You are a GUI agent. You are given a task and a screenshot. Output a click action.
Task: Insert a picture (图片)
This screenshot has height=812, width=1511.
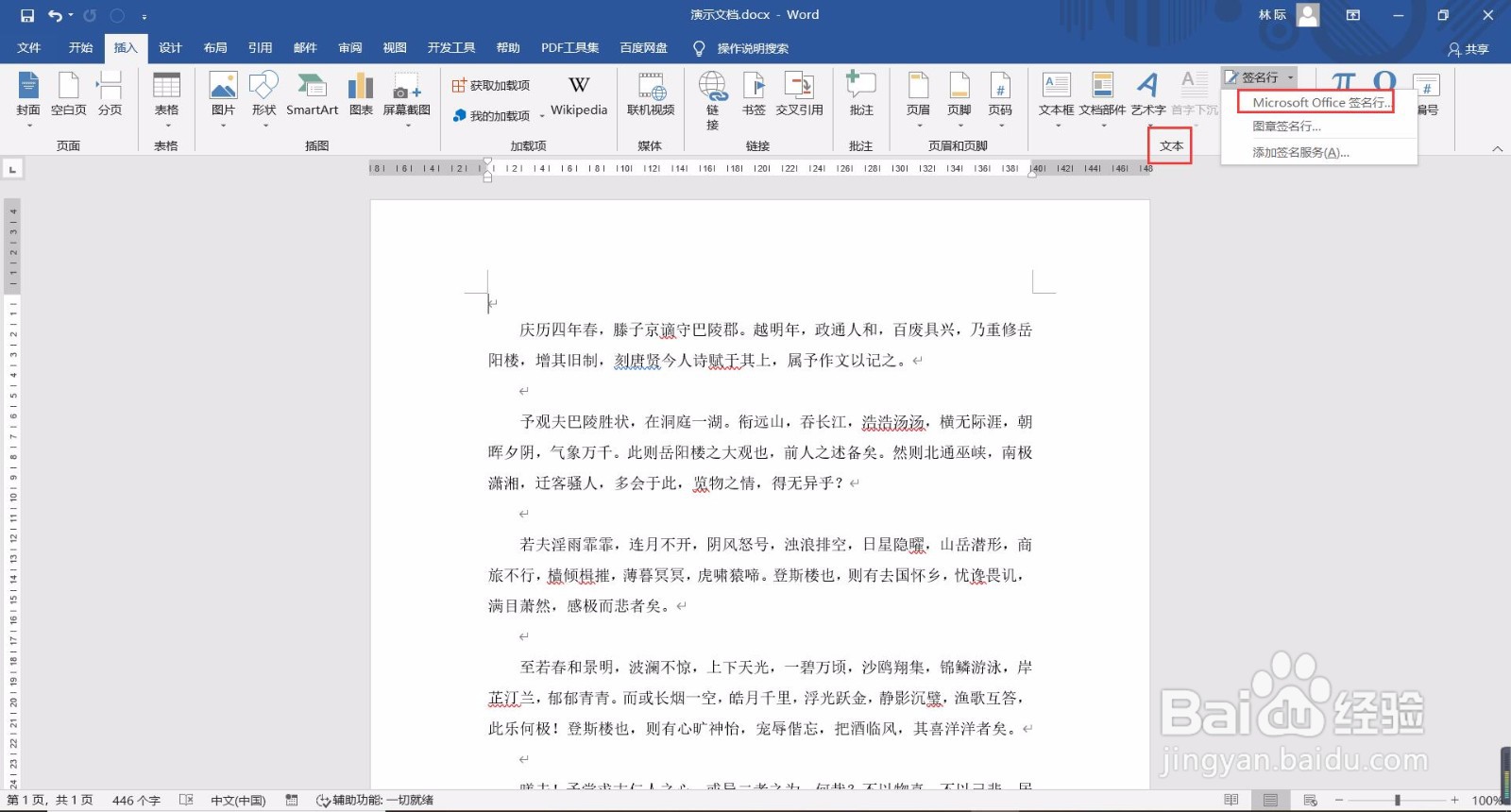223,98
